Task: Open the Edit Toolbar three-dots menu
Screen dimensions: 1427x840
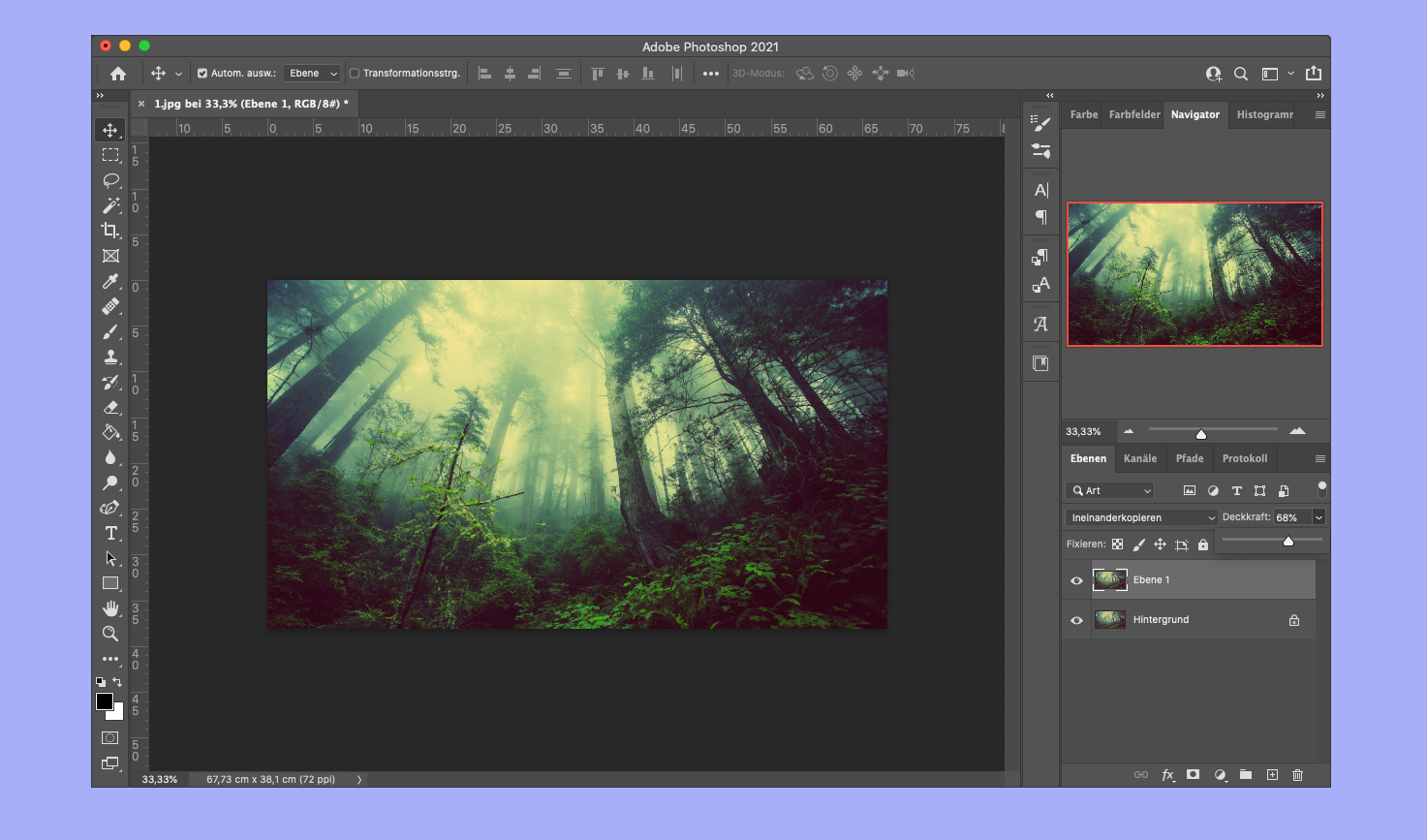Action: coord(110,659)
